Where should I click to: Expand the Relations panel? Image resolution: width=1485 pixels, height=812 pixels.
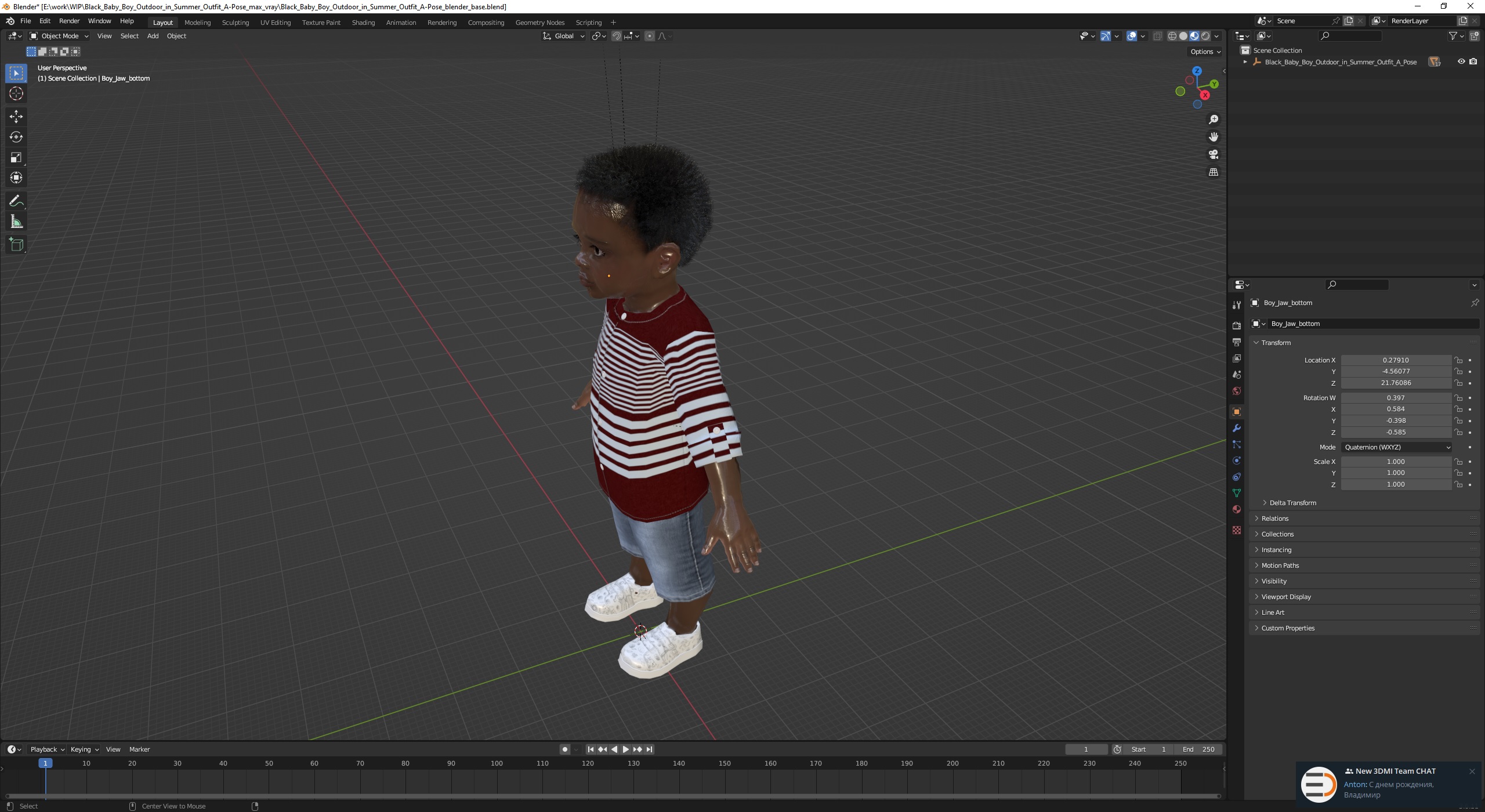(1274, 519)
